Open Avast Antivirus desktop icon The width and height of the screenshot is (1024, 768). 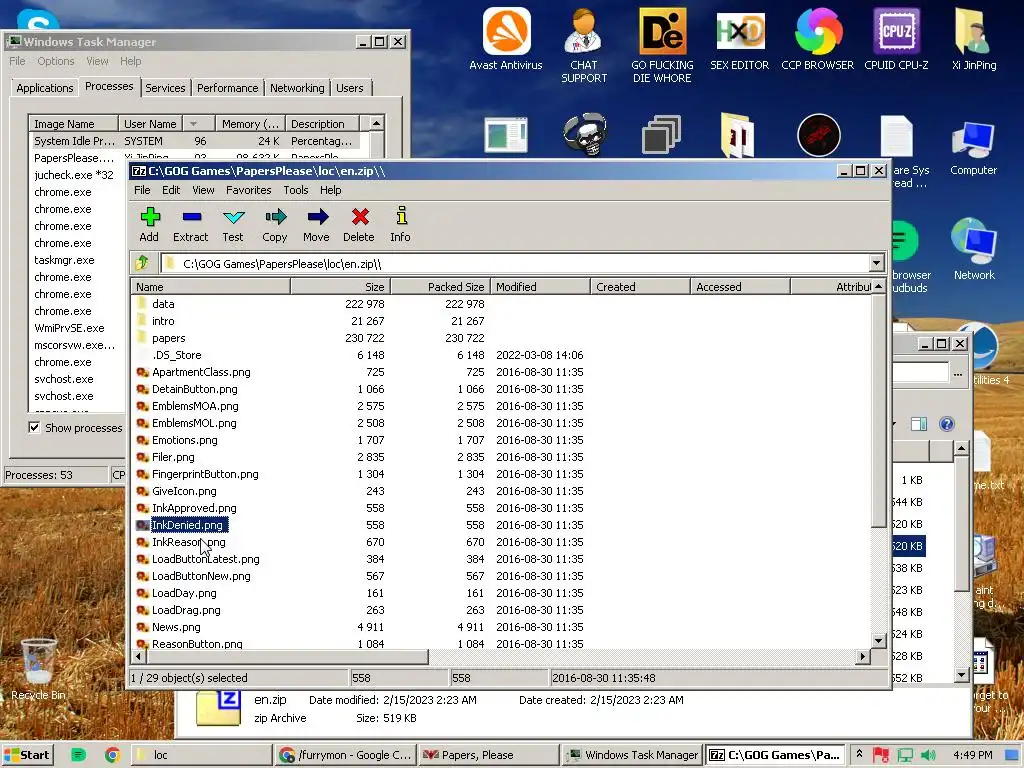click(506, 39)
